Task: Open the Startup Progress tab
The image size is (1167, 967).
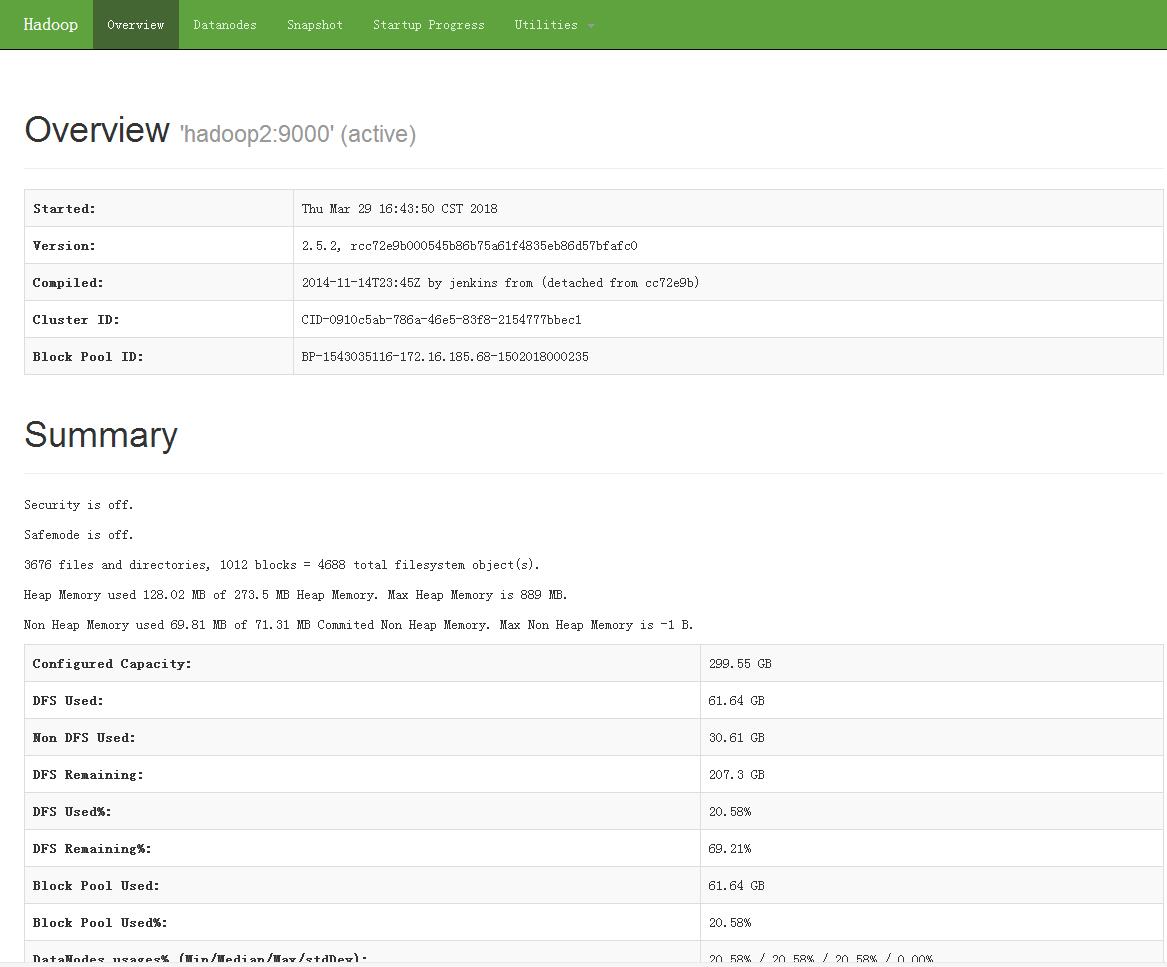Action: click(x=429, y=25)
